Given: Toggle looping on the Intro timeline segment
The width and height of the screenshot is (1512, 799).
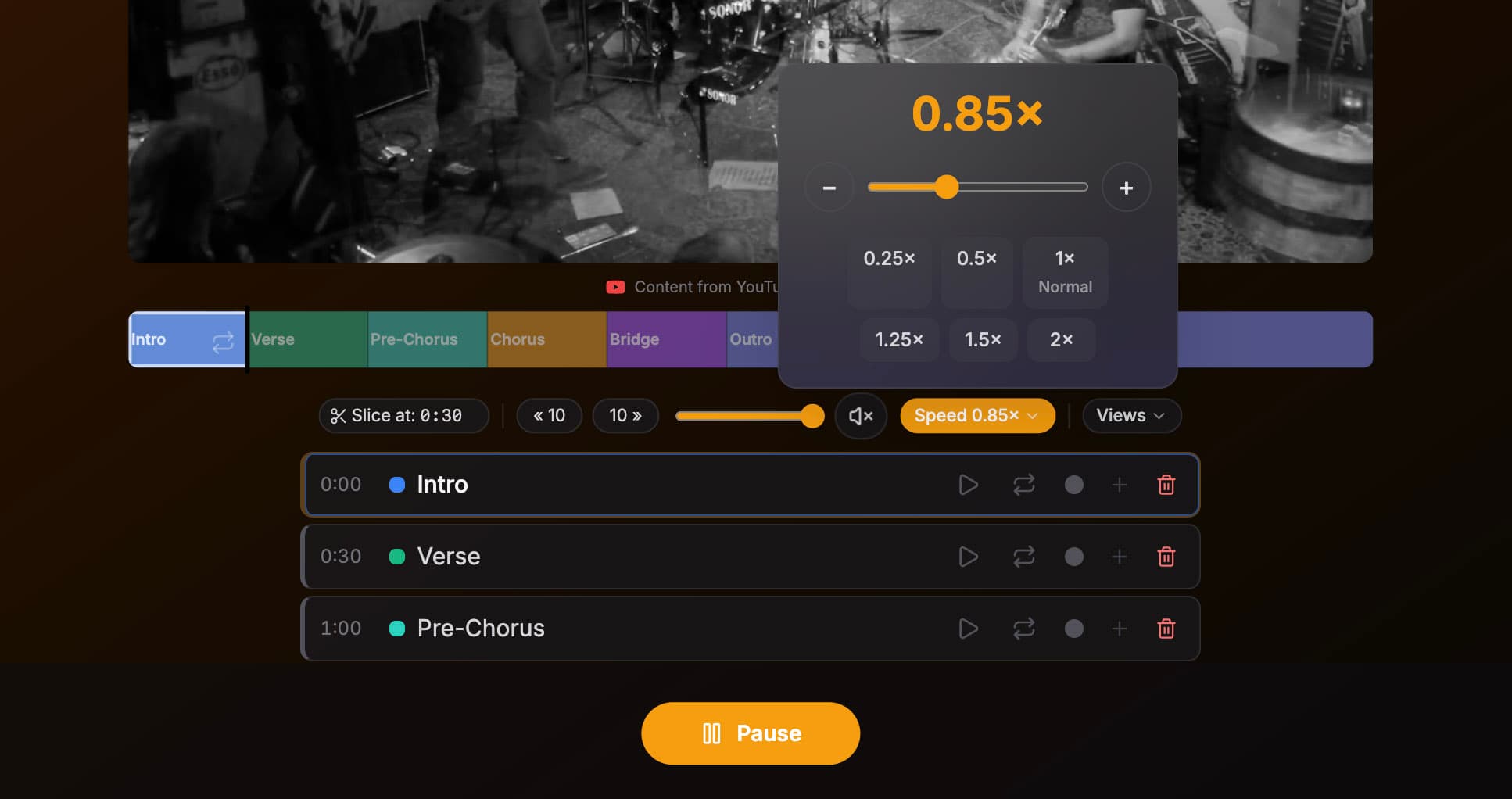Looking at the screenshot, I should (221, 339).
